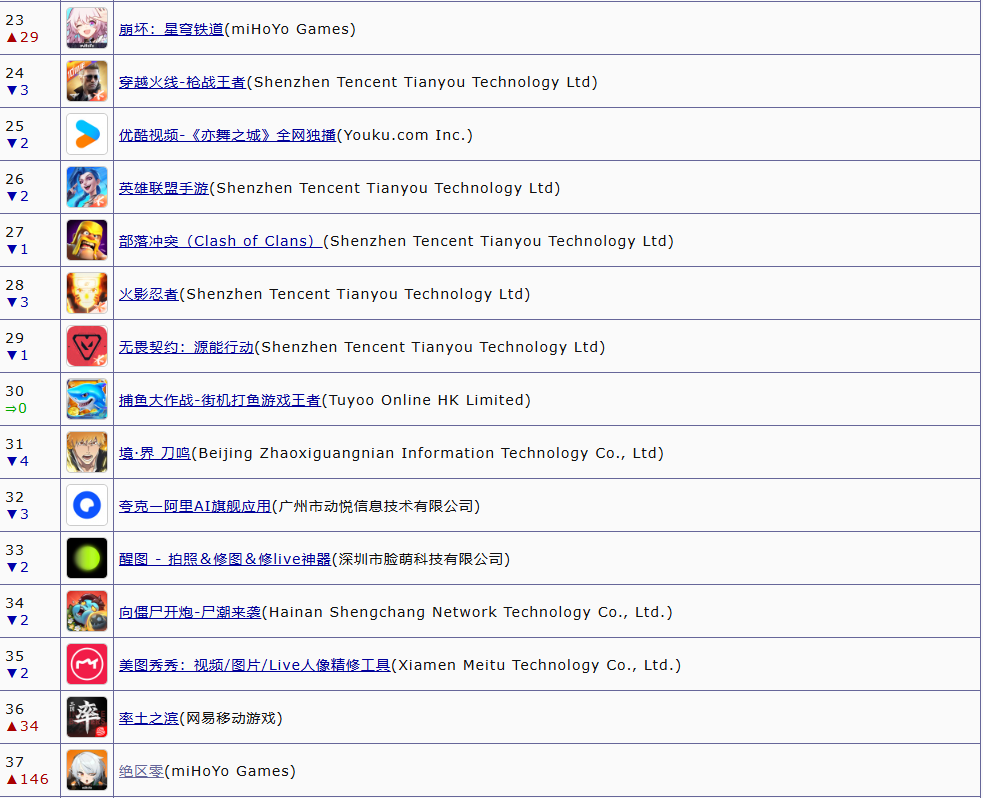983x798 pixels.
Task: Select the rank 36 cell rising 34
Action: (30, 717)
